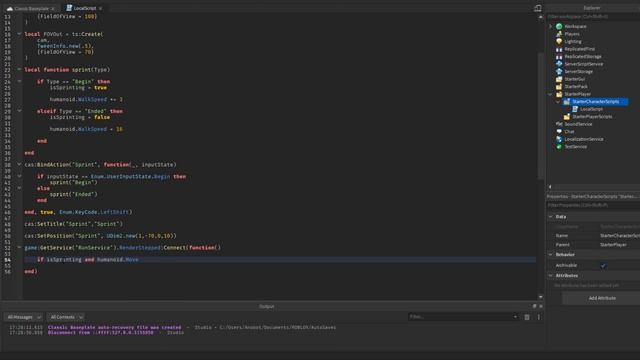Click the SoundService icon
This screenshot has width=640, height=360.
pos(559,124)
